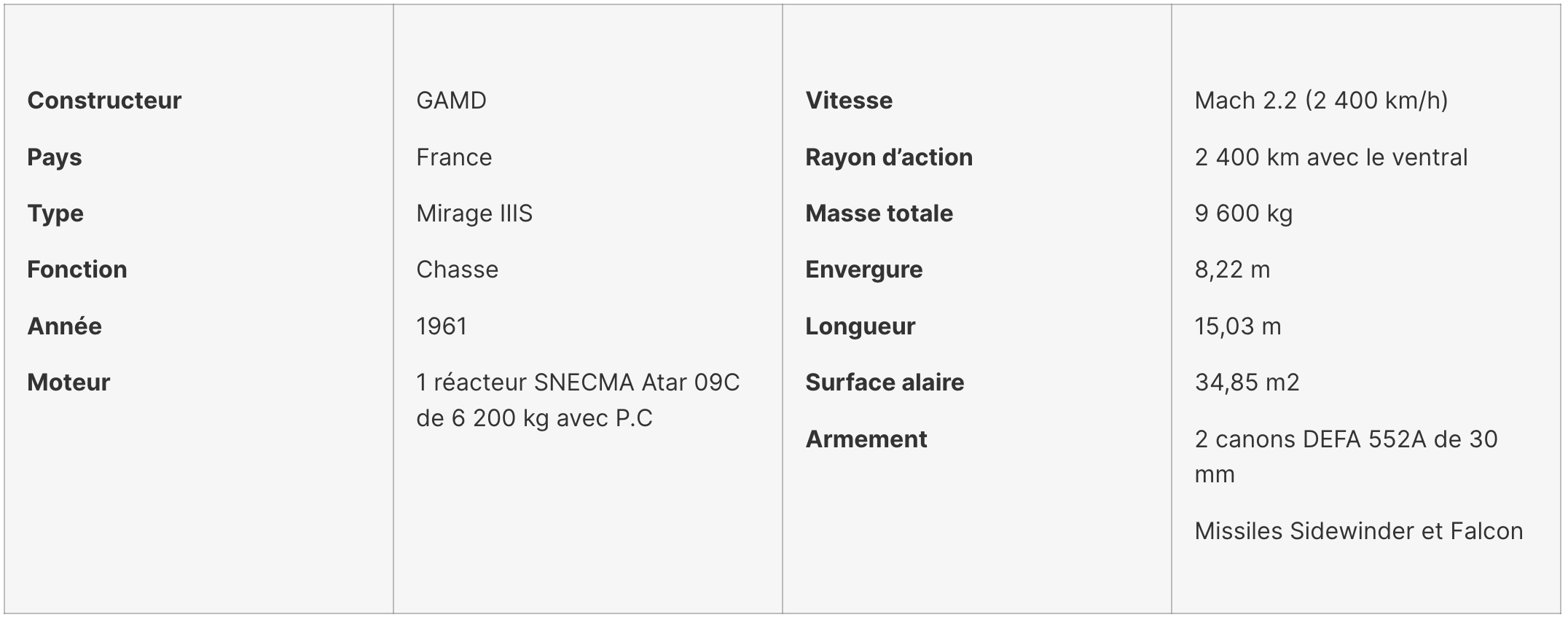Select the Mach 2.2 speed value
This screenshot has width=1568, height=628.
(x=1321, y=101)
